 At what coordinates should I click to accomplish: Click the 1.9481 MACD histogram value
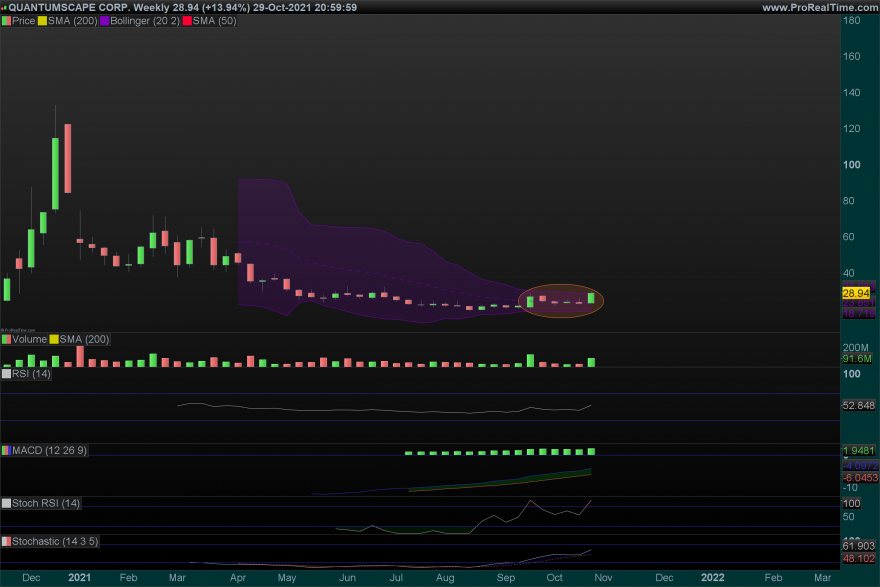pyautogui.click(x=859, y=451)
